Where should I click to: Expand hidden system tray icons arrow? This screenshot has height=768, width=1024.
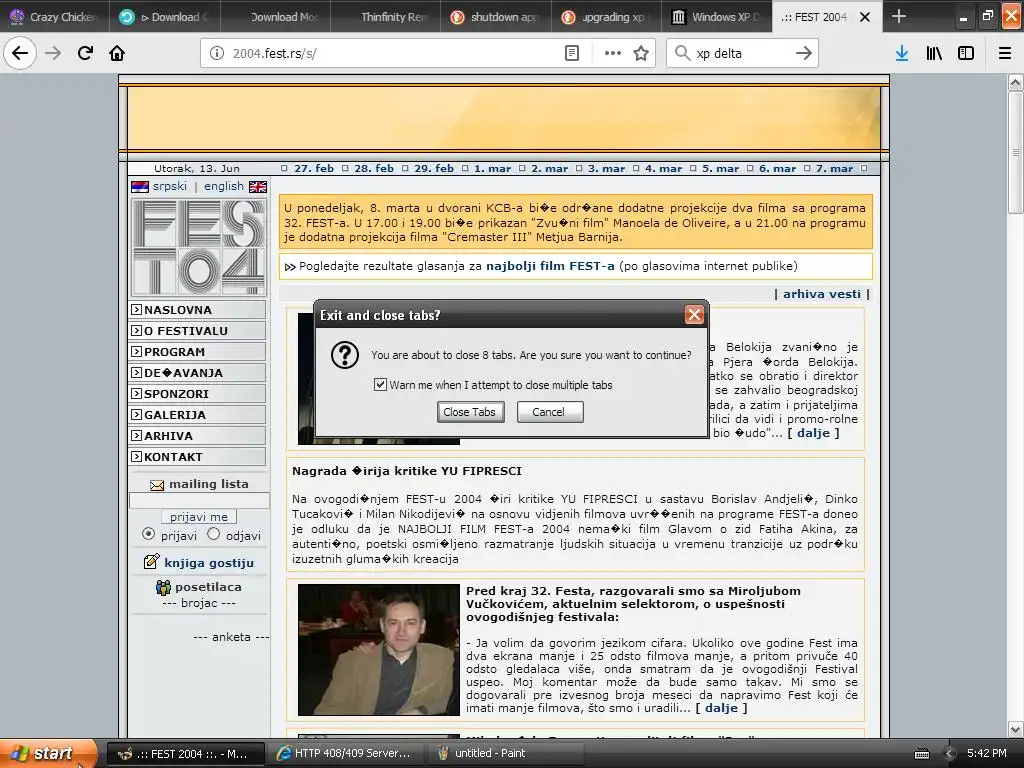(x=950, y=753)
